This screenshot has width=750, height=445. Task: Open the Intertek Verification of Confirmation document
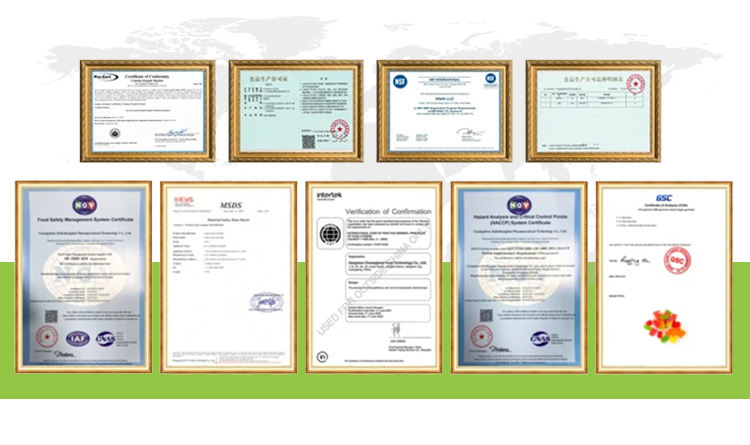pos(374,277)
